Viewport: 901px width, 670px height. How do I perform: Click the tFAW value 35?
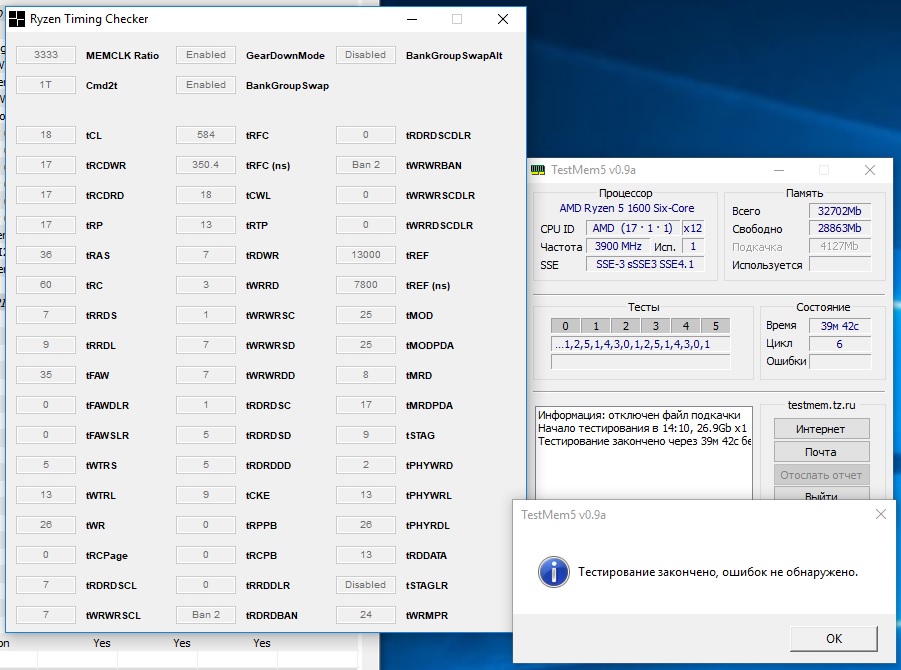coord(46,375)
